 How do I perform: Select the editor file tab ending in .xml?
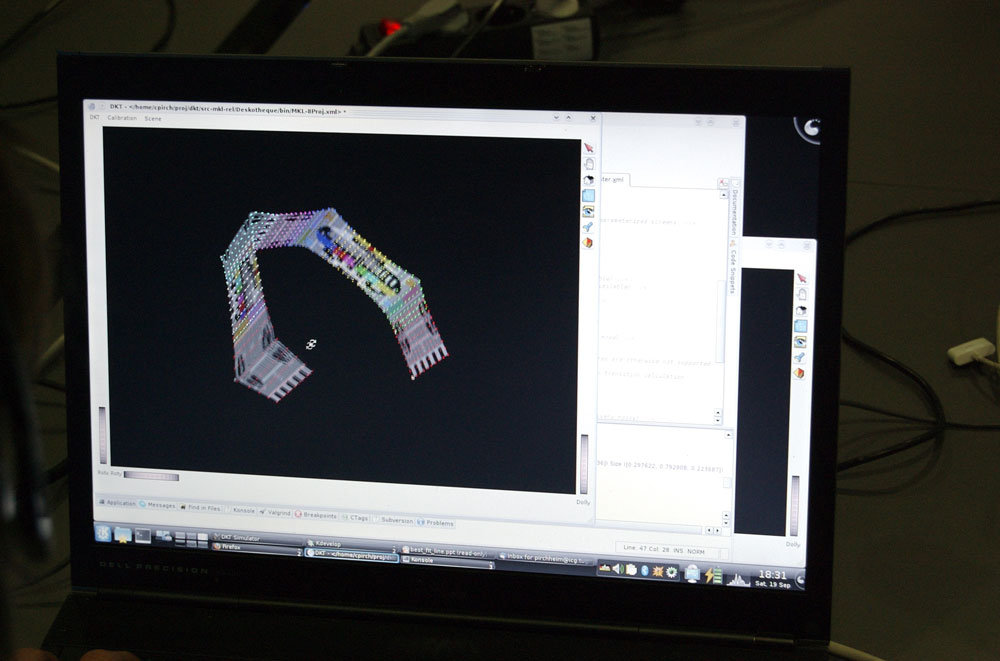(x=614, y=179)
